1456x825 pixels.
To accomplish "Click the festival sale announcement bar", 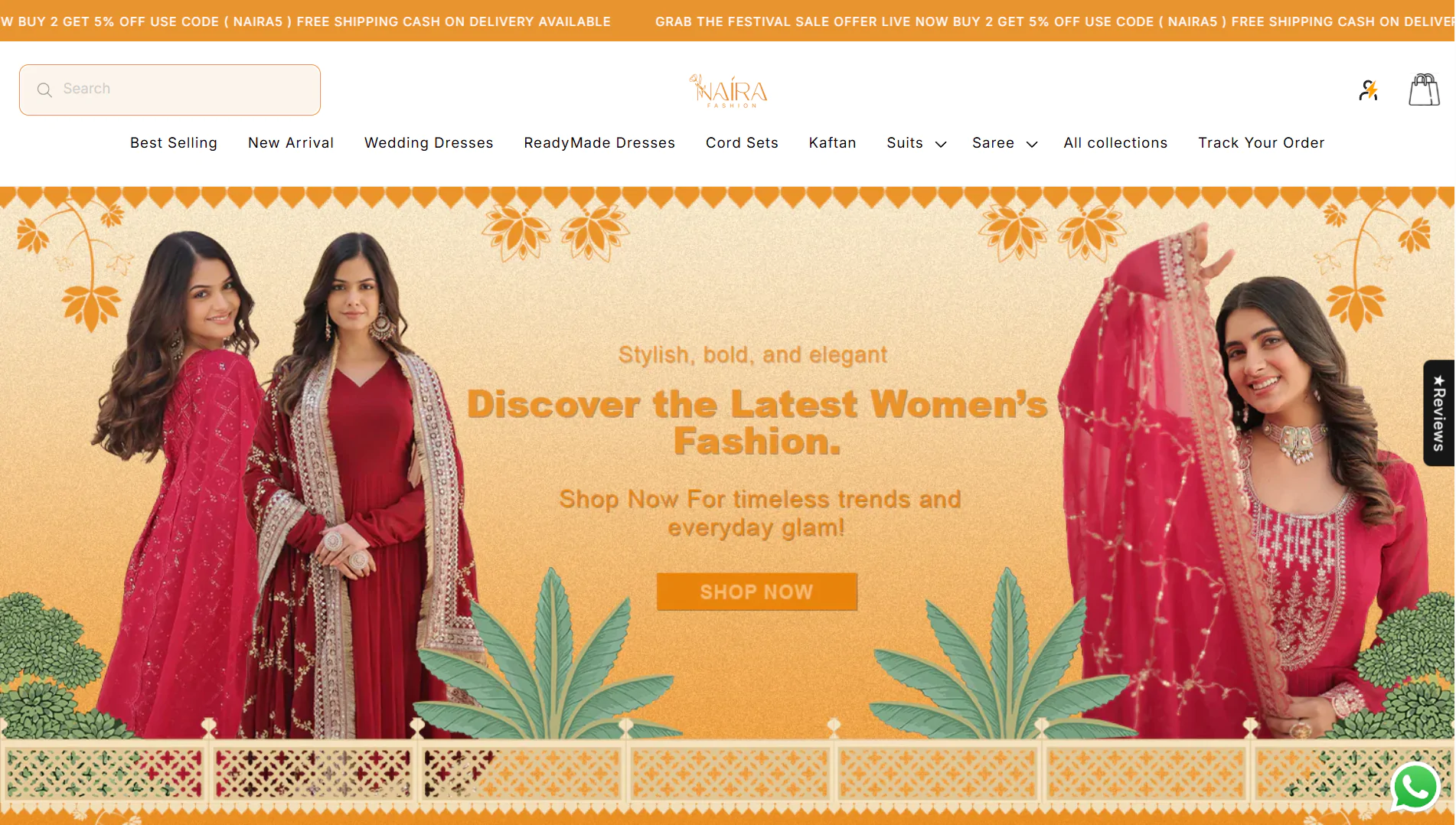I will pos(727,21).
